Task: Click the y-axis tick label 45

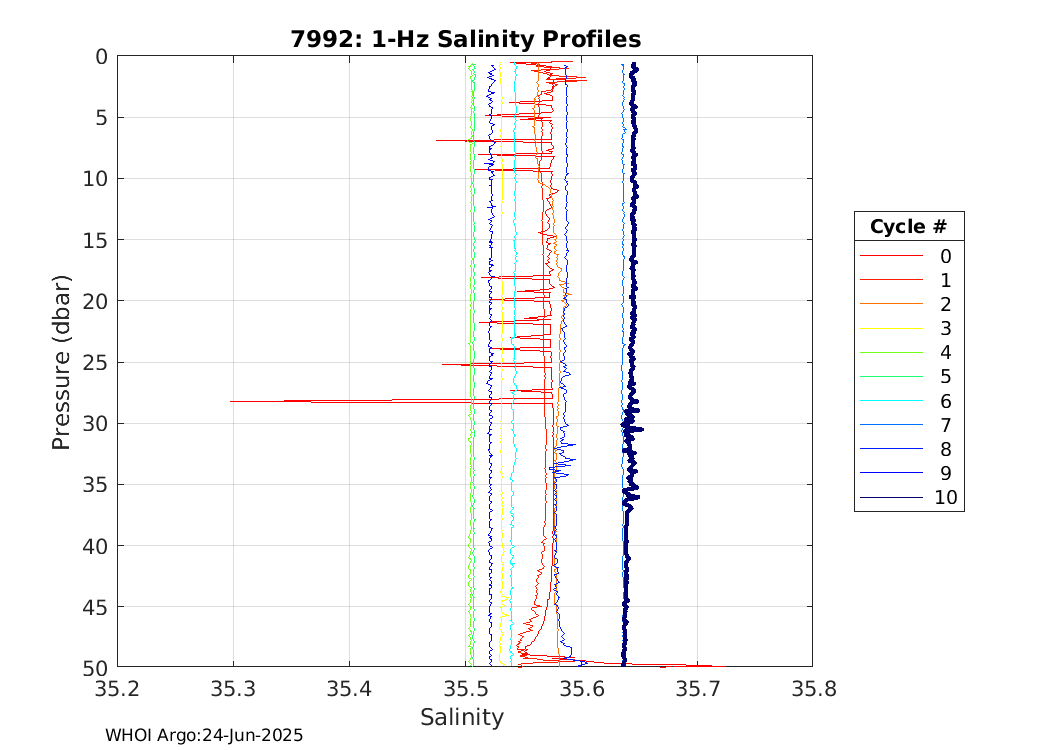Action: [x=95, y=607]
